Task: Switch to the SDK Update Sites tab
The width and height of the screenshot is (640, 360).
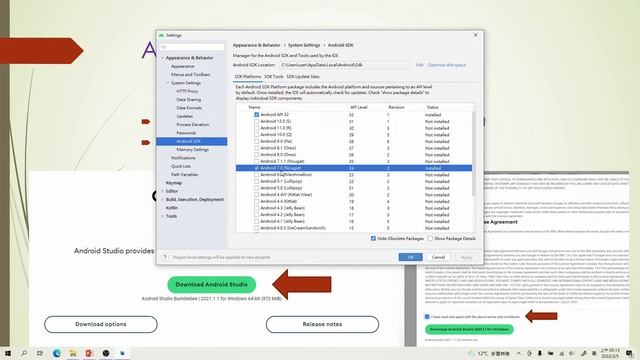Action: 303,77
